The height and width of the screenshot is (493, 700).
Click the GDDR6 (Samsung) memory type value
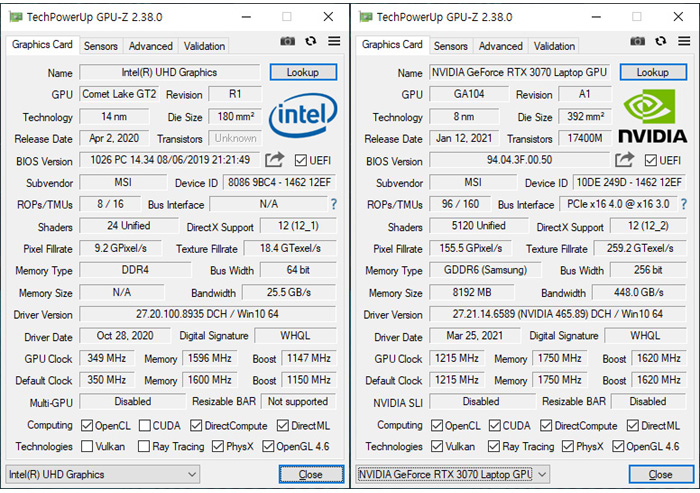485,270
